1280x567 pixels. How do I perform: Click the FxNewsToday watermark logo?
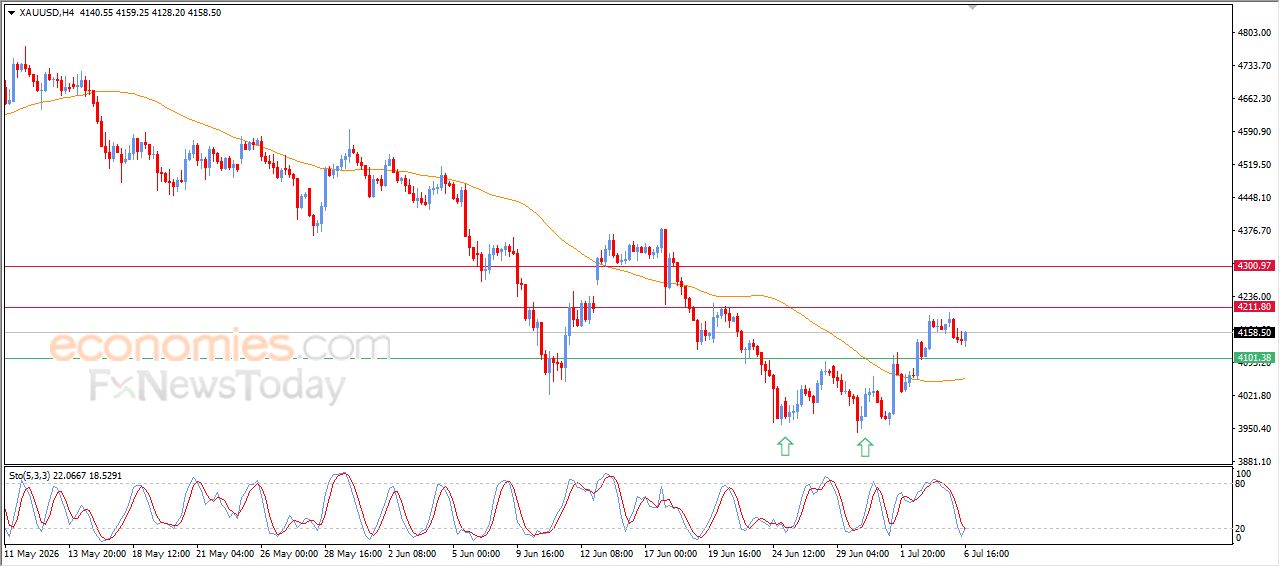(217, 386)
